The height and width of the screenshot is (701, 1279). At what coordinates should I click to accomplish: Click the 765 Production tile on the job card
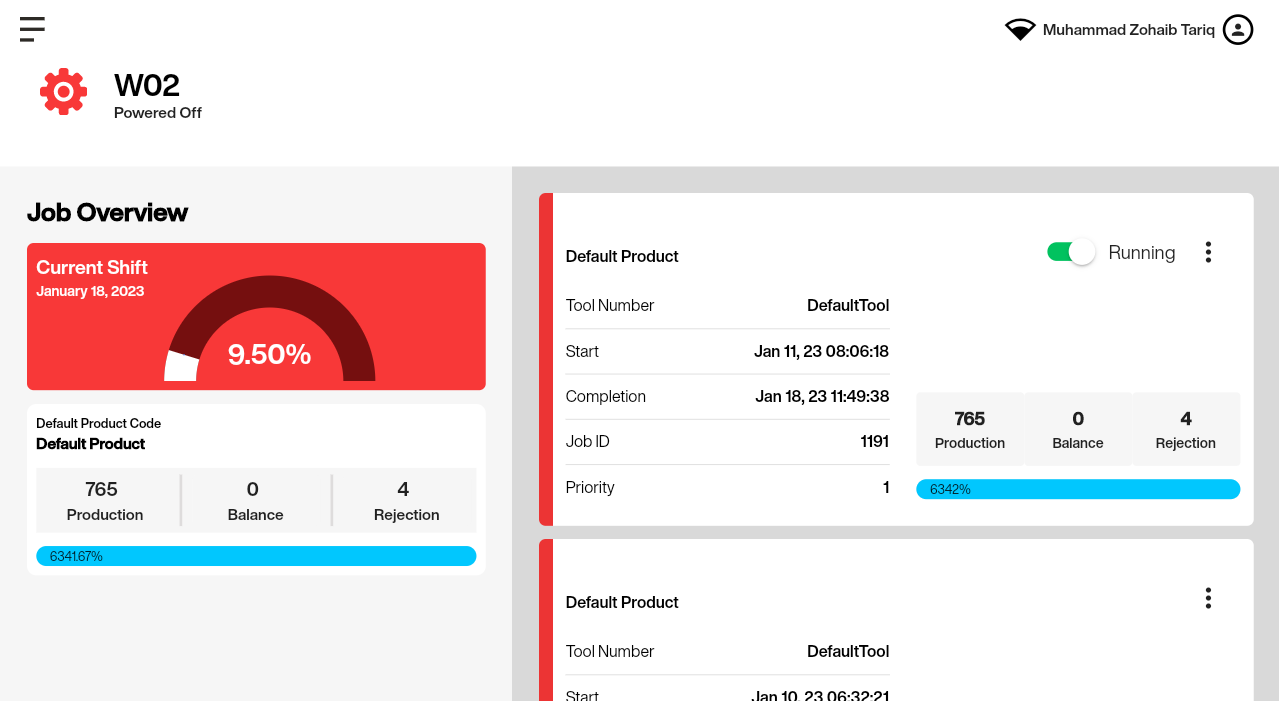[970, 429]
